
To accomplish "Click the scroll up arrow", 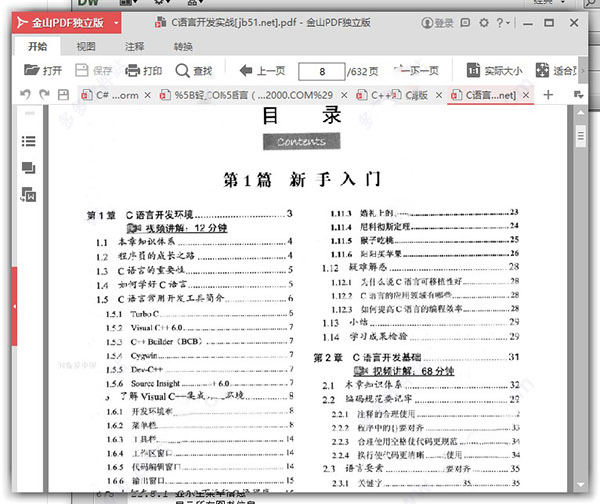I will pyautogui.click(x=580, y=112).
